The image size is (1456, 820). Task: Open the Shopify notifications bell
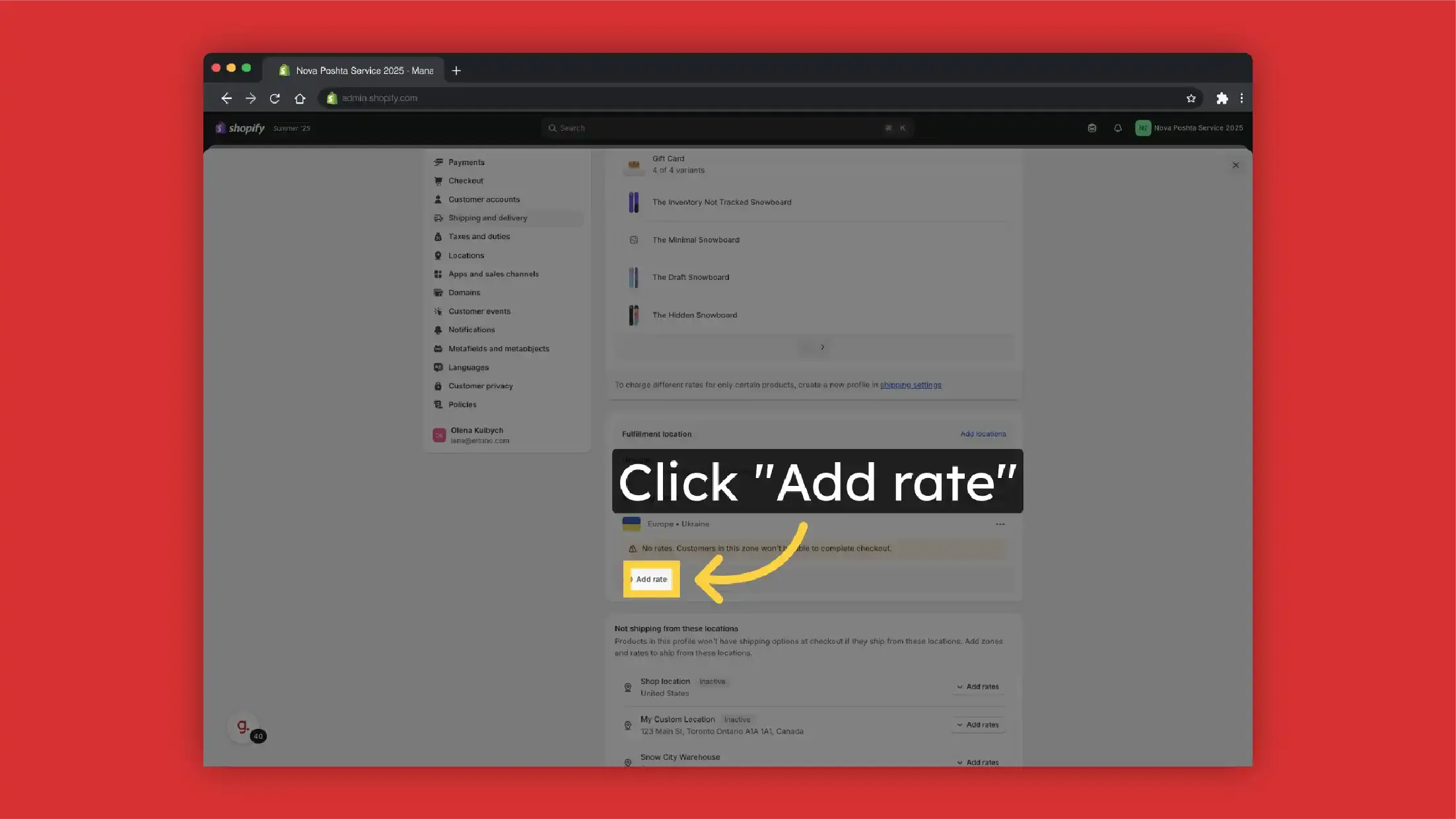pos(1117,128)
